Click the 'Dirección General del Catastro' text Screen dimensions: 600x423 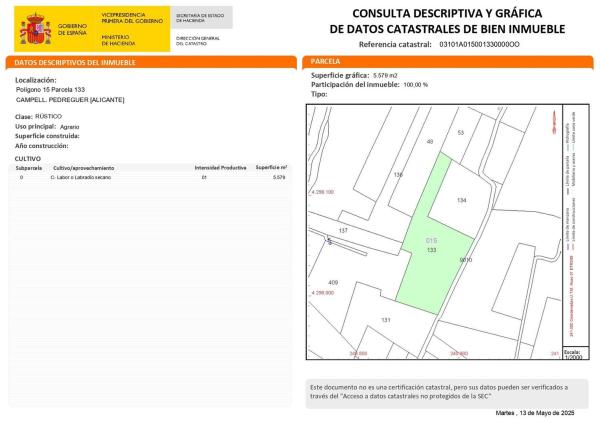tap(198, 41)
